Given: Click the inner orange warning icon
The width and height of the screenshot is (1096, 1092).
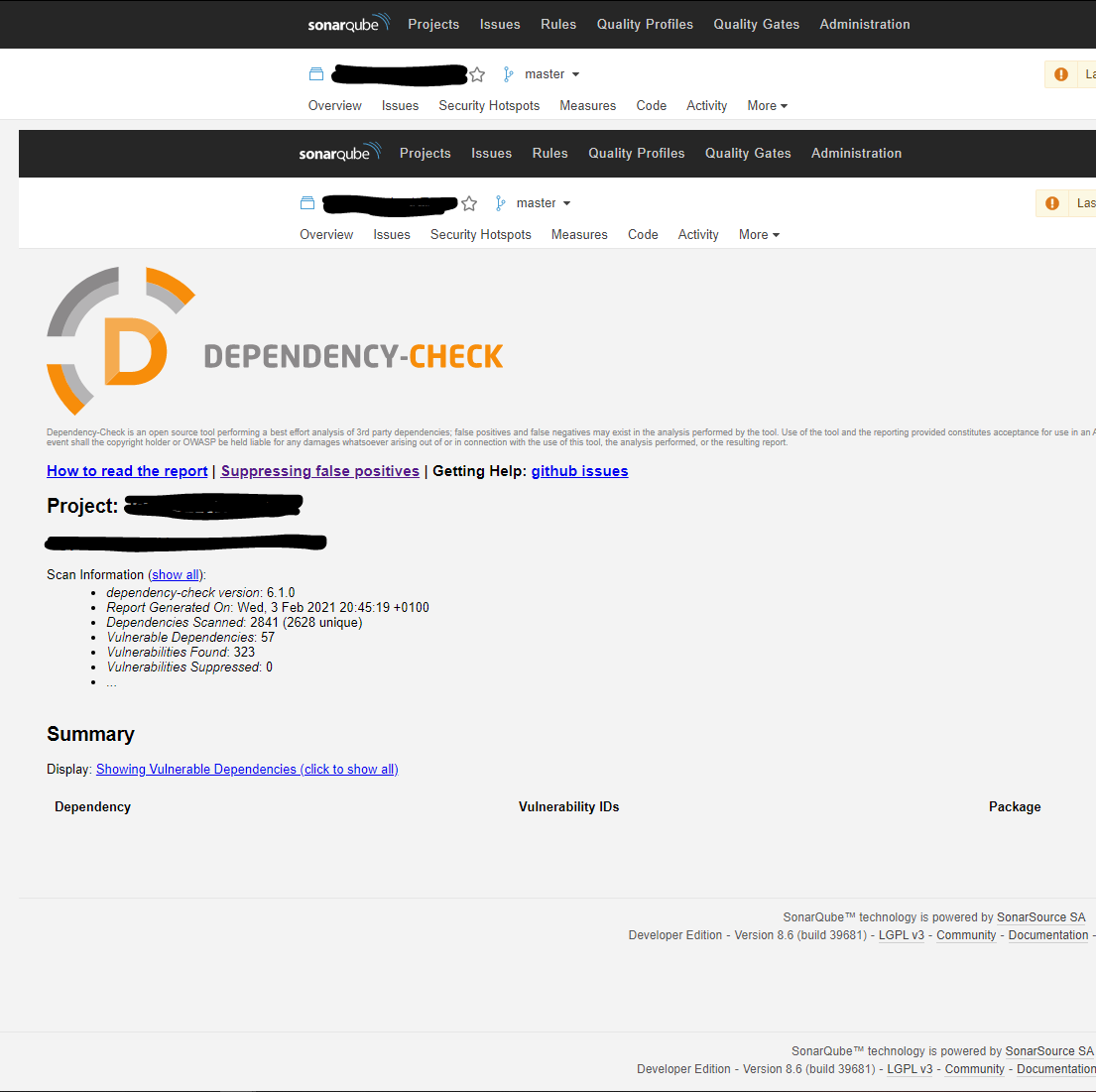Looking at the screenshot, I should pos(1052,202).
